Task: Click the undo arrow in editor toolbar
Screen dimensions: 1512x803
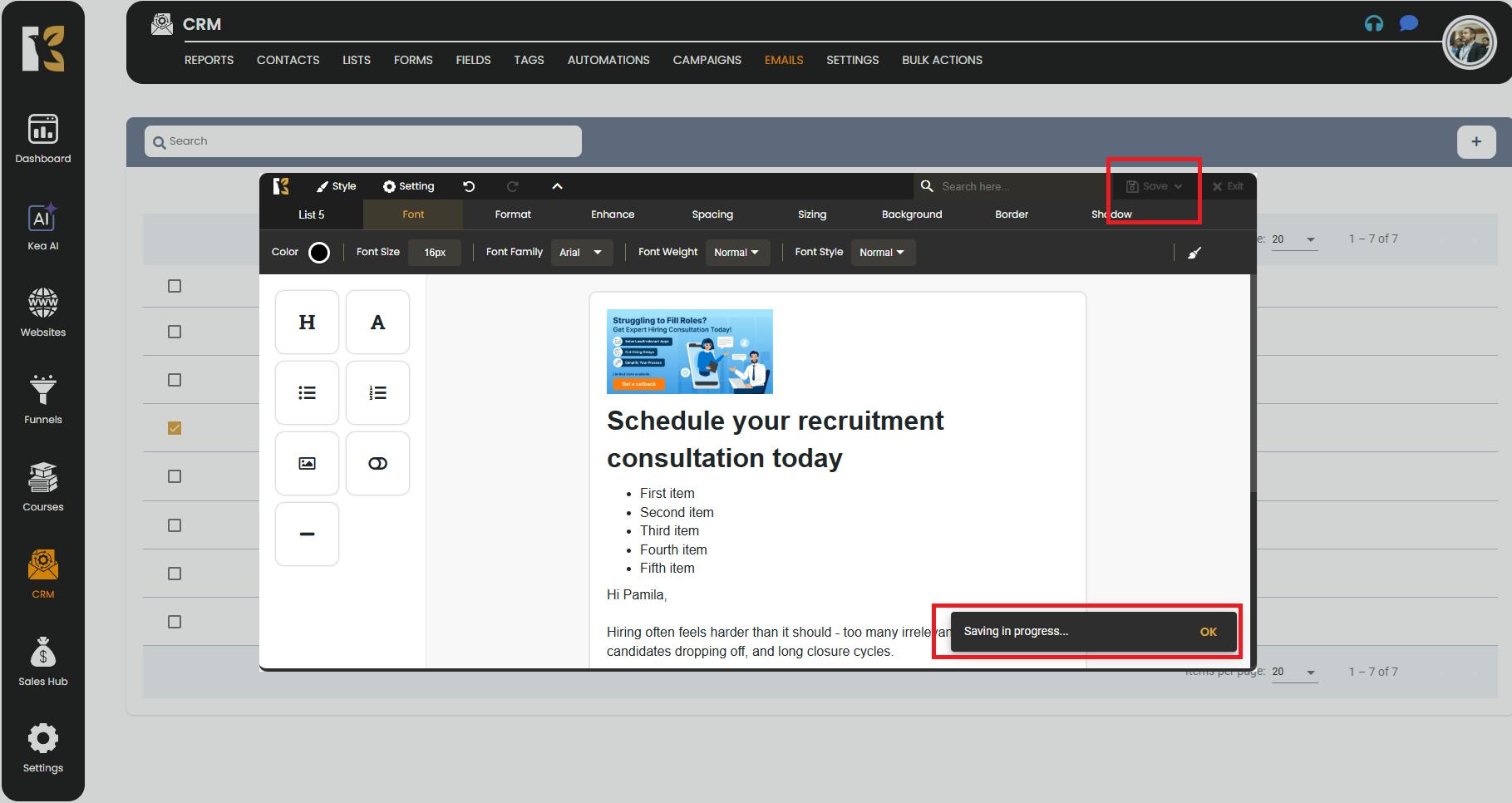Action: coord(469,186)
